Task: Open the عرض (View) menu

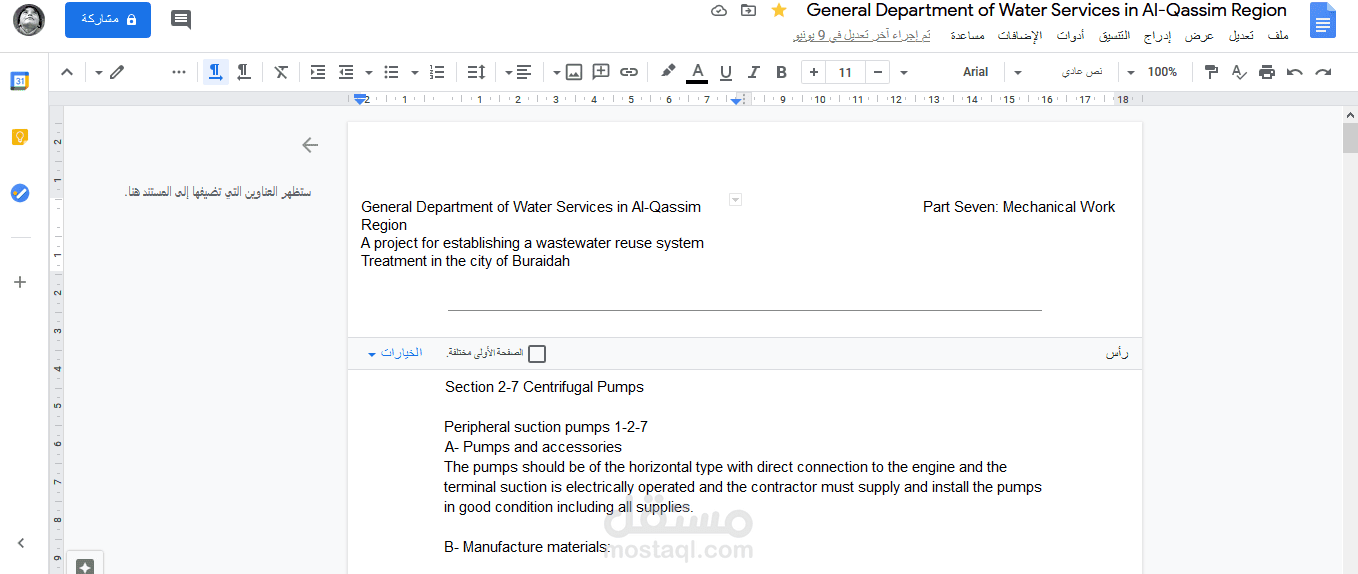Action: point(1200,36)
